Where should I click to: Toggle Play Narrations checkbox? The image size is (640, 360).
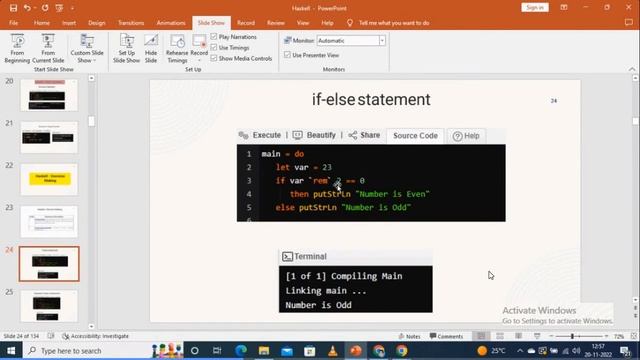pyautogui.click(x=214, y=37)
